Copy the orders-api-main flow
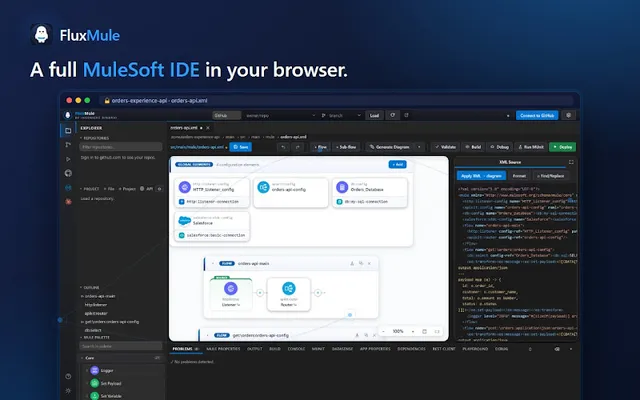Screen dimensions: 640x400 tap(361, 264)
